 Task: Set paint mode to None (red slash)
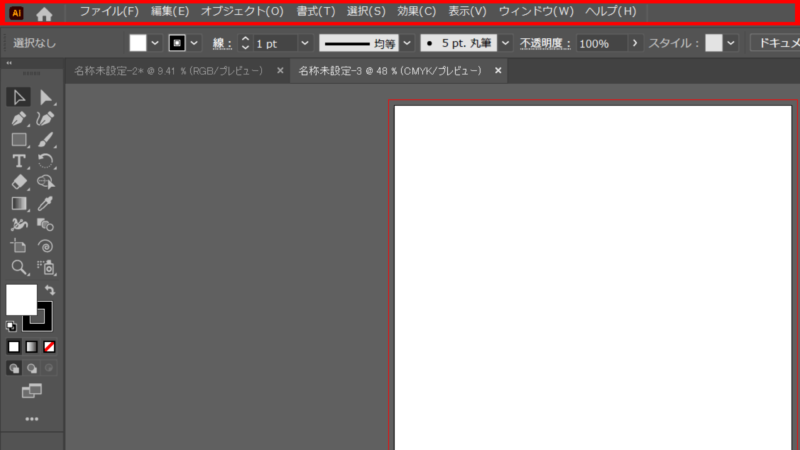[x=48, y=346]
